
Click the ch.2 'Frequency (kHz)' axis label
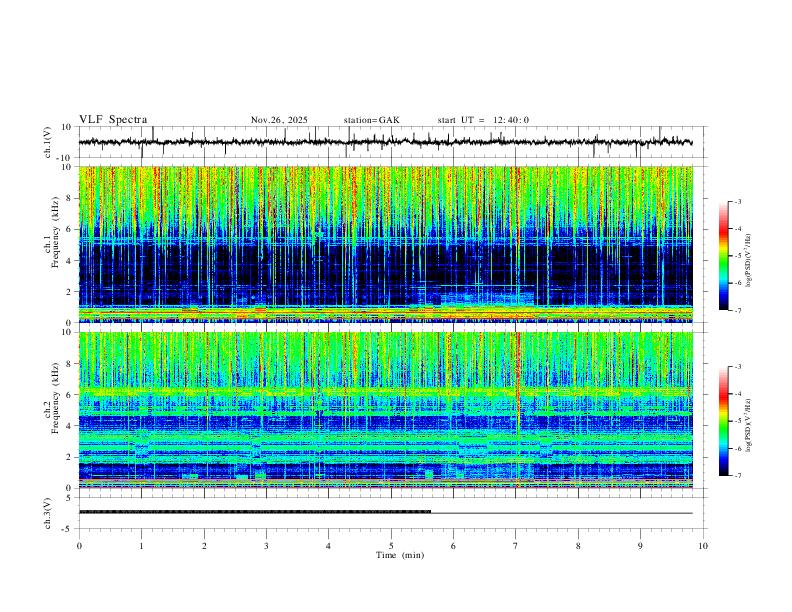tap(55, 398)
